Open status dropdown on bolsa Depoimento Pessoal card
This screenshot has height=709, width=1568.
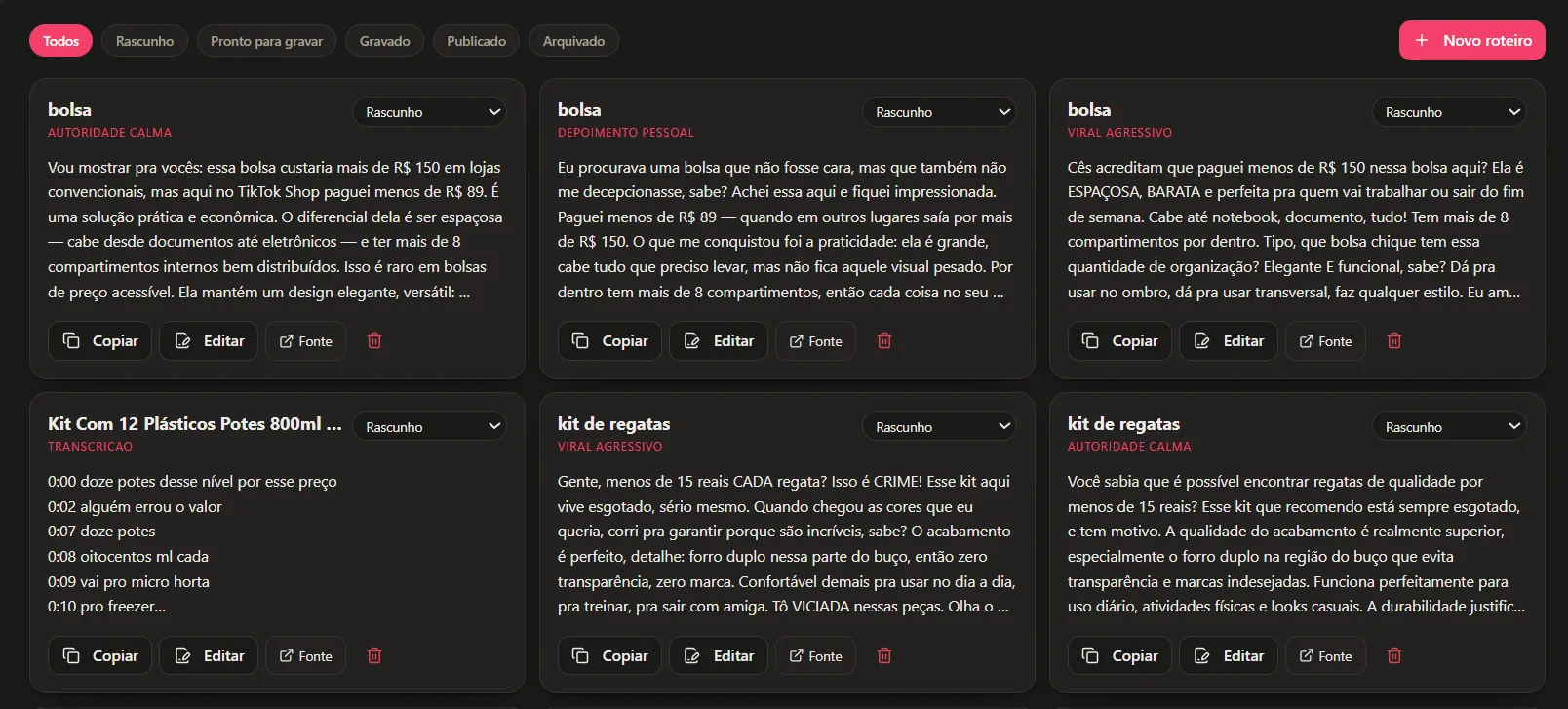point(939,112)
